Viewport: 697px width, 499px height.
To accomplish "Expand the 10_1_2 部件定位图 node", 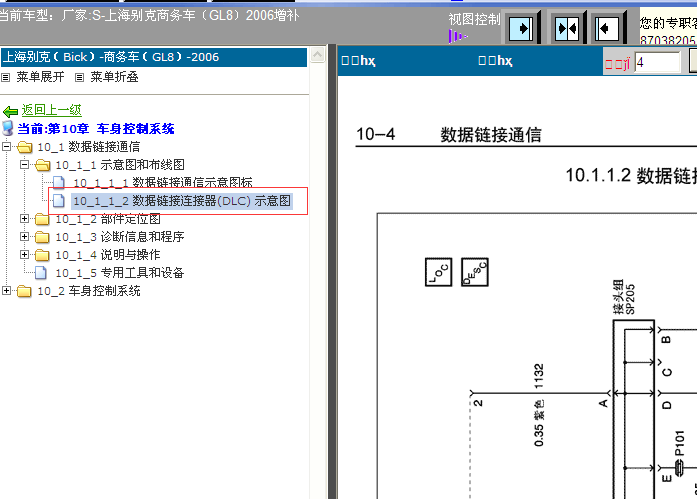I will click(x=24, y=219).
